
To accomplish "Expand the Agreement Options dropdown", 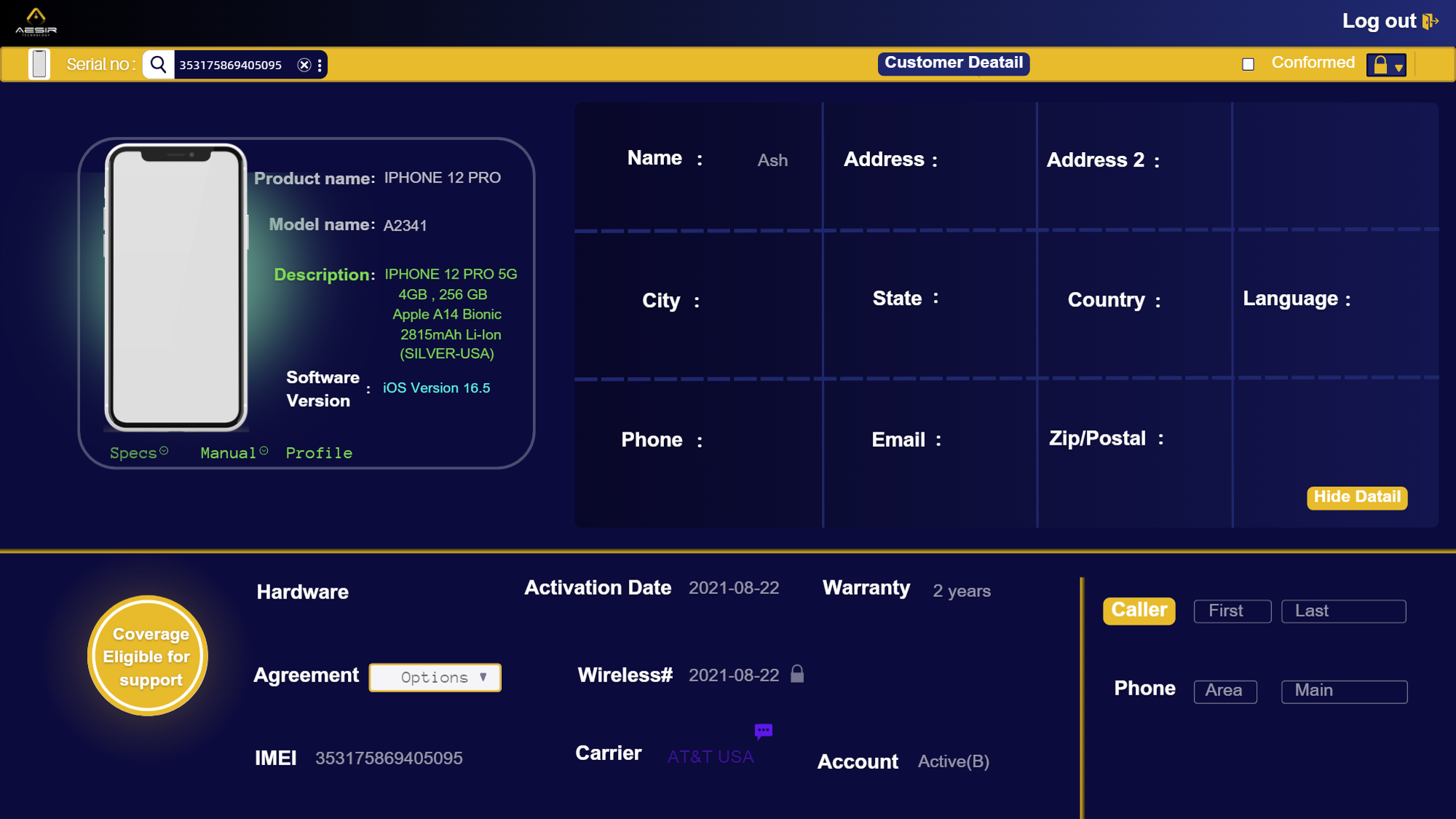I will (x=435, y=677).
